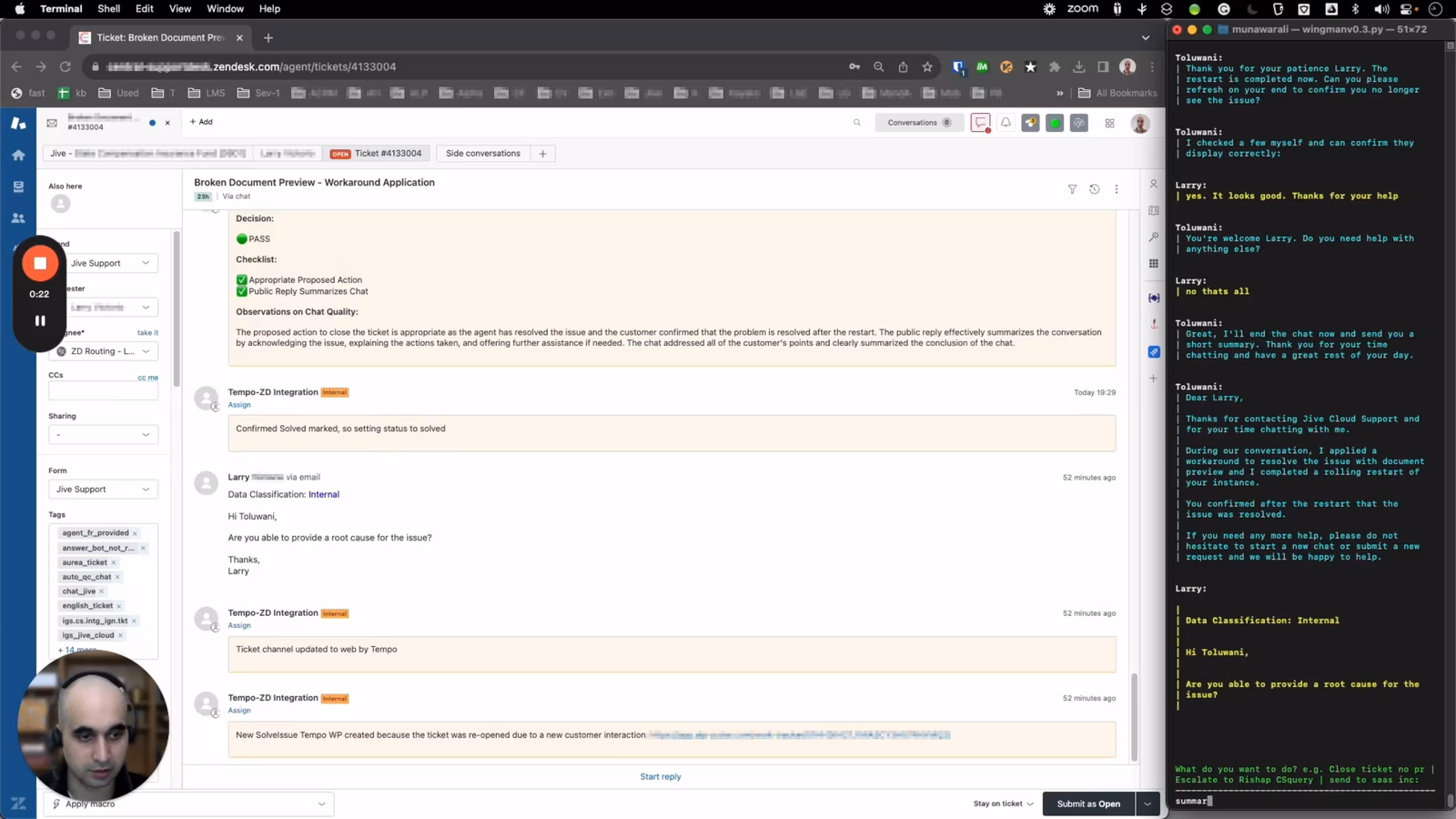Image resolution: width=1456 pixels, height=819 pixels.
Task: Open the apps grid panel icon
Action: point(1154,263)
